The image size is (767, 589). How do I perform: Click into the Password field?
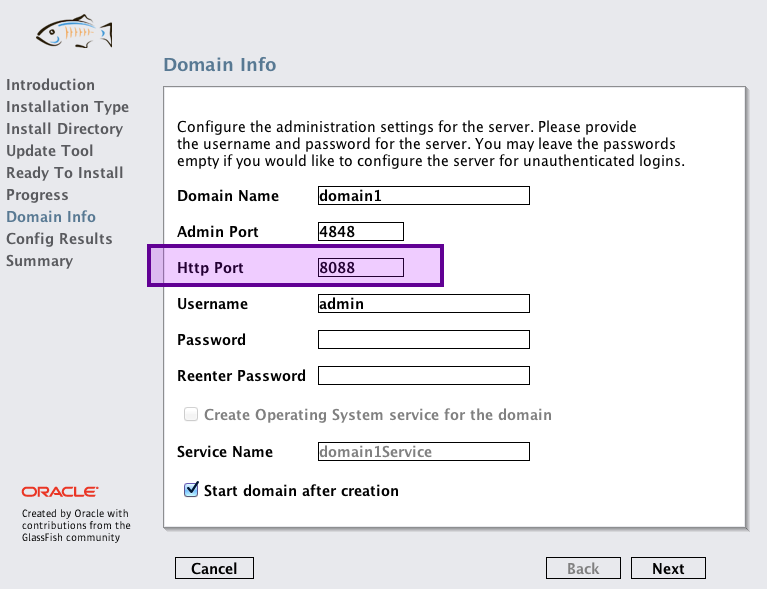tap(423, 340)
